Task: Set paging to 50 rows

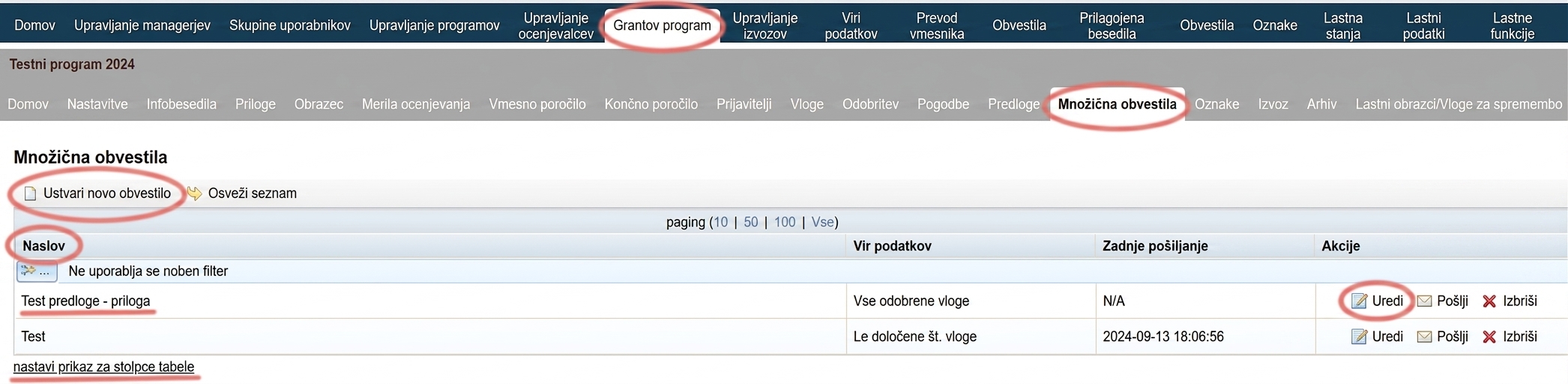Action: (750, 222)
